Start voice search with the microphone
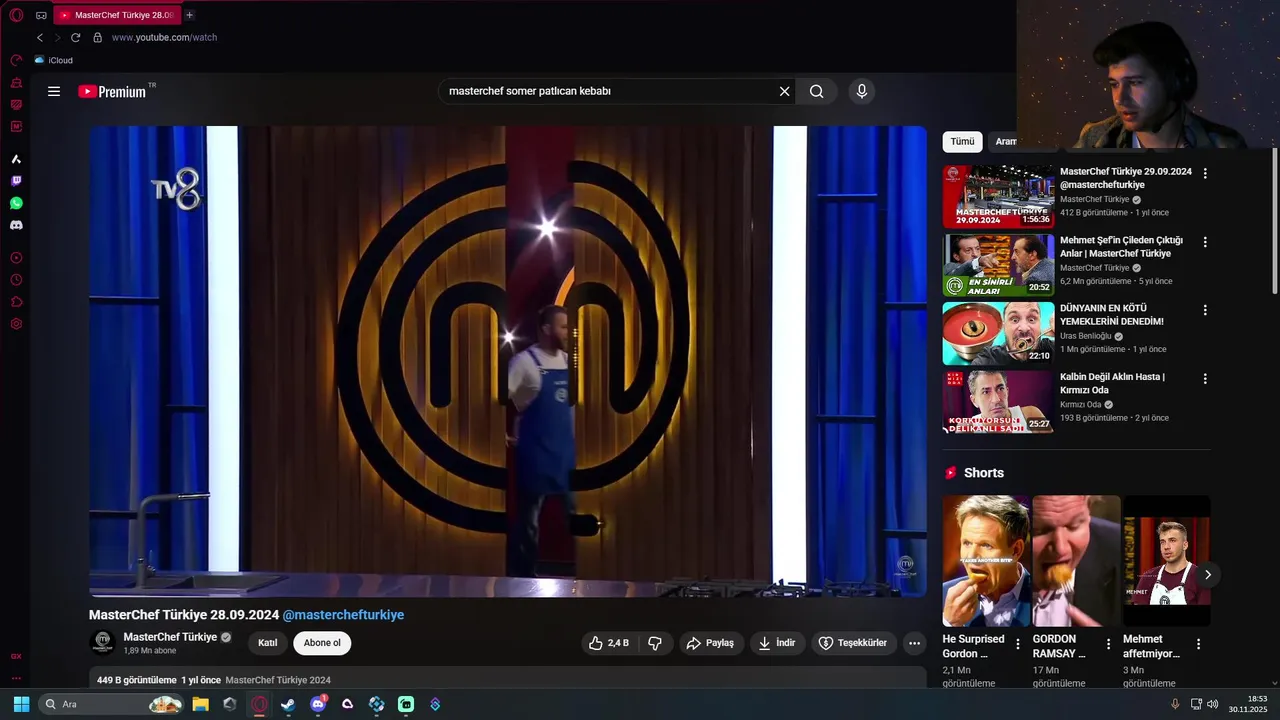 coord(862,91)
